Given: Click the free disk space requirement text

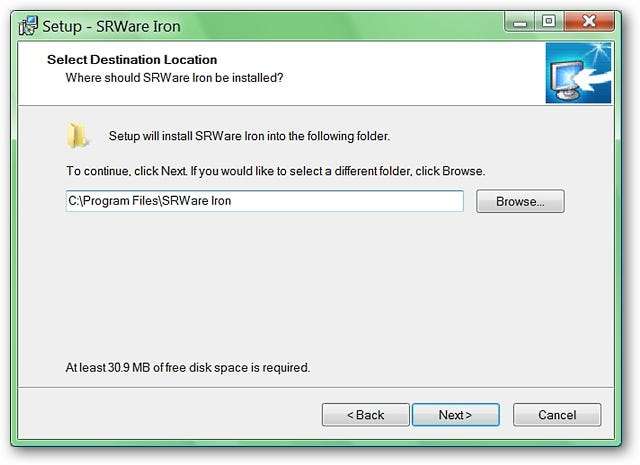Looking at the screenshot, I should coord(188,367).
